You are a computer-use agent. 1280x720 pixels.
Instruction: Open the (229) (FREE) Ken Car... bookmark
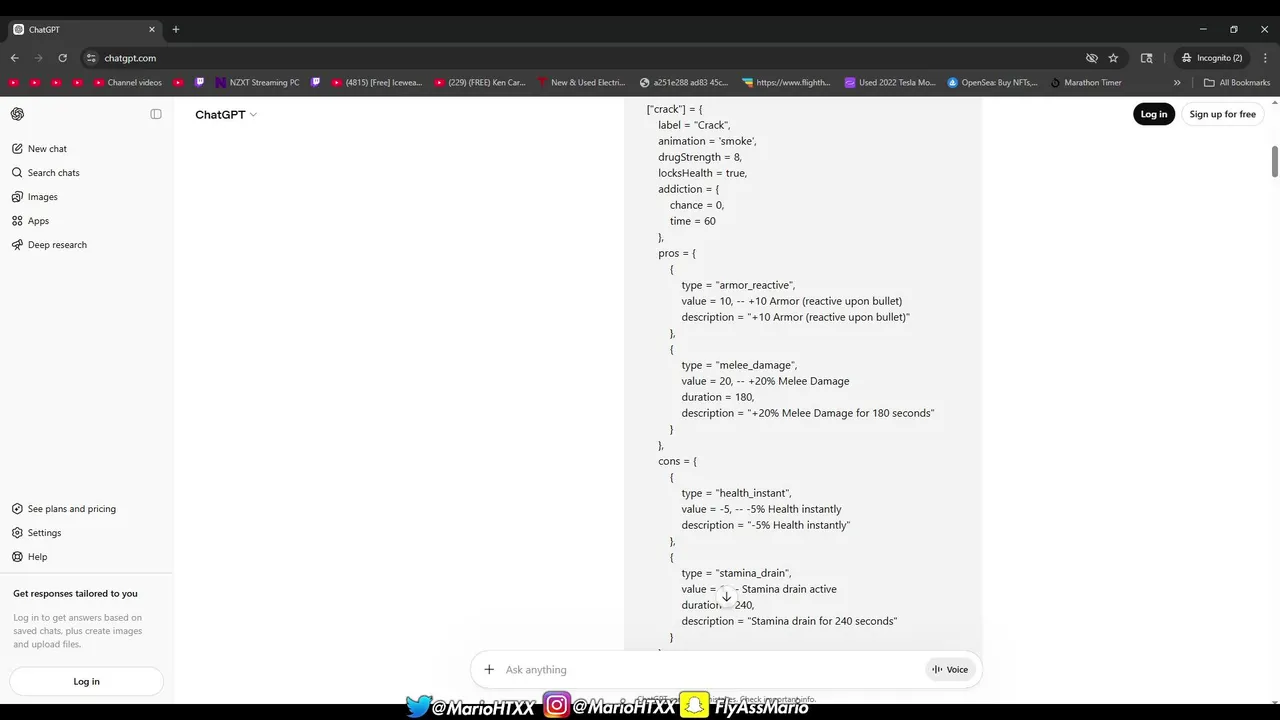480,83
